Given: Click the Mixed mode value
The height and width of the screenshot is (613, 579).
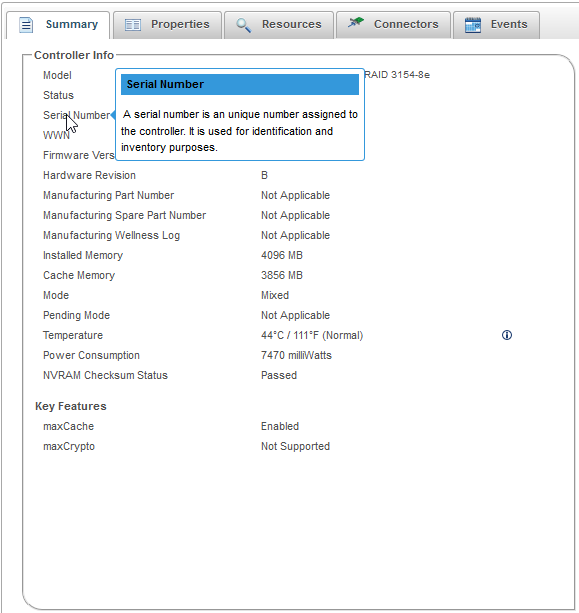Looking at the screenshot, I should coord(275,295).
